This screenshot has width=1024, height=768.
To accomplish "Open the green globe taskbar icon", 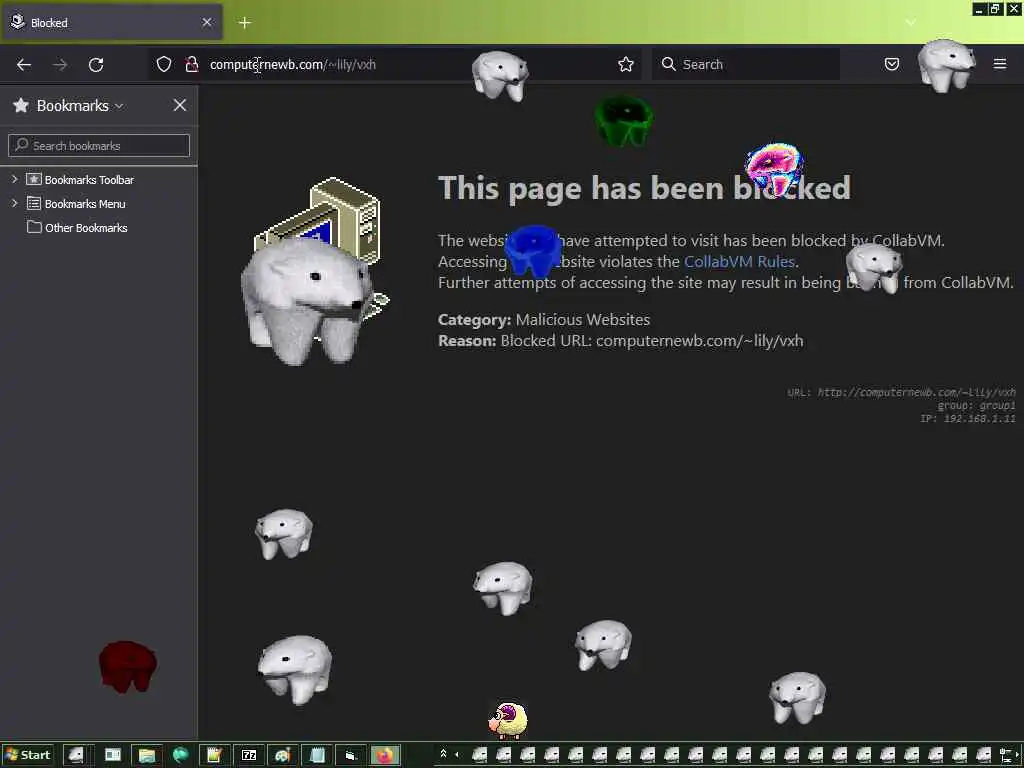I will (181, 755).
